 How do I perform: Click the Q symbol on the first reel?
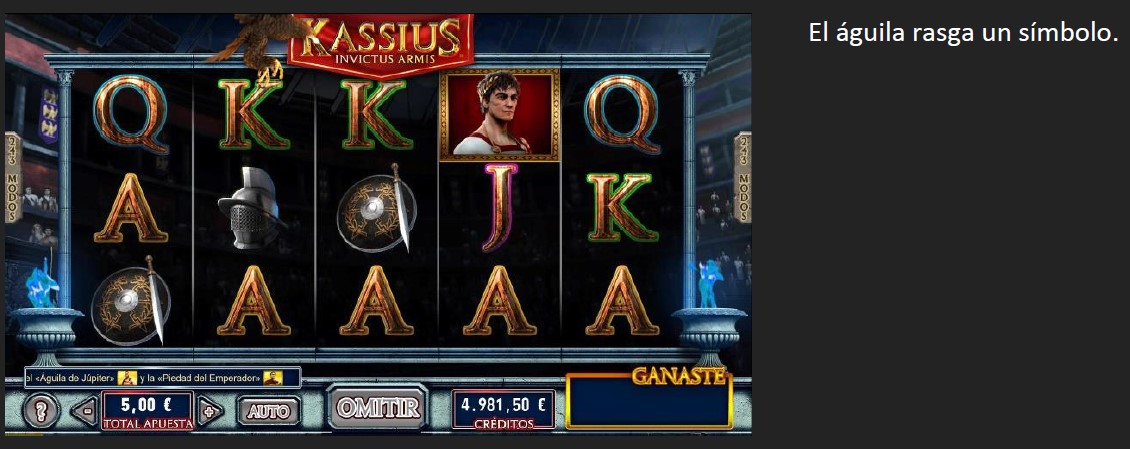coord(131,115)
